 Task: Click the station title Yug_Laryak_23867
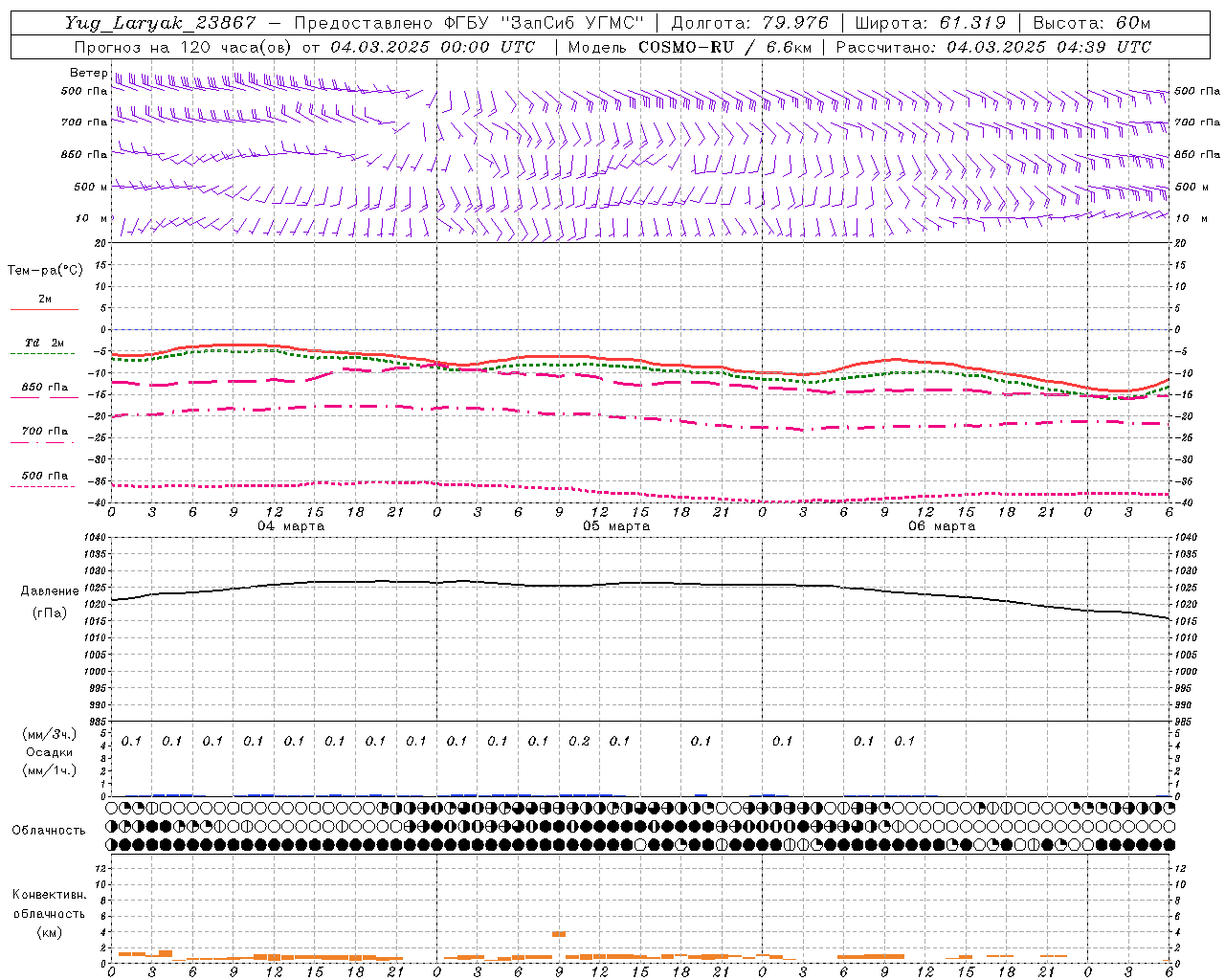coord(160,23)
